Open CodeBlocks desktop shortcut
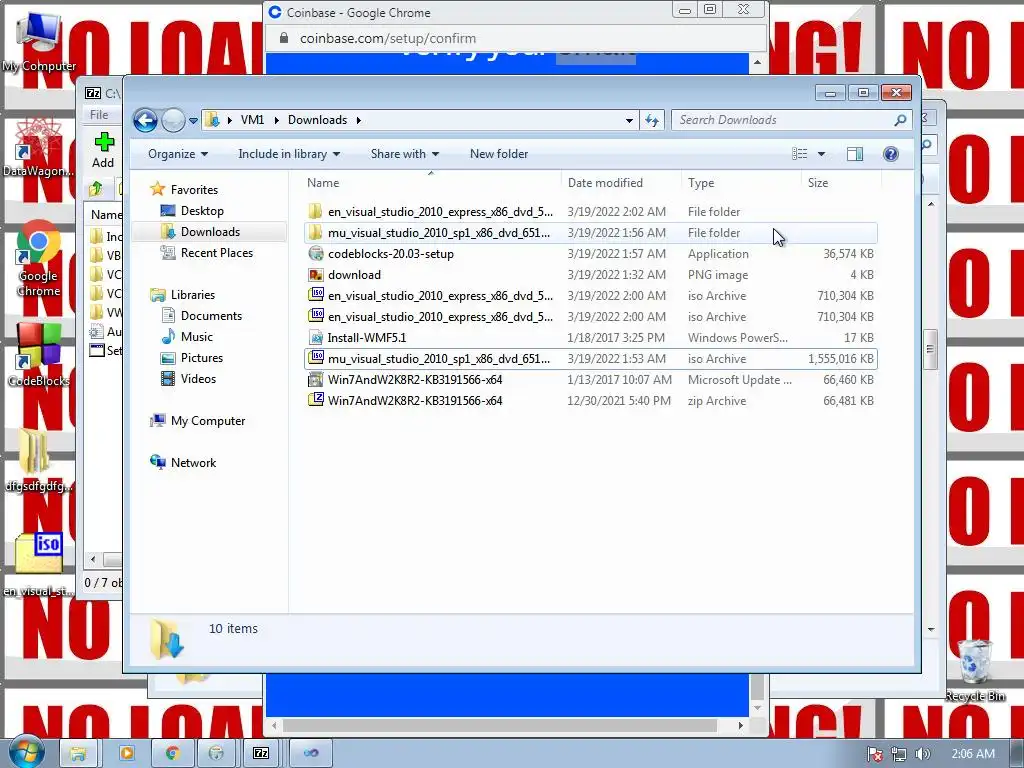 [x=39, y=355]
